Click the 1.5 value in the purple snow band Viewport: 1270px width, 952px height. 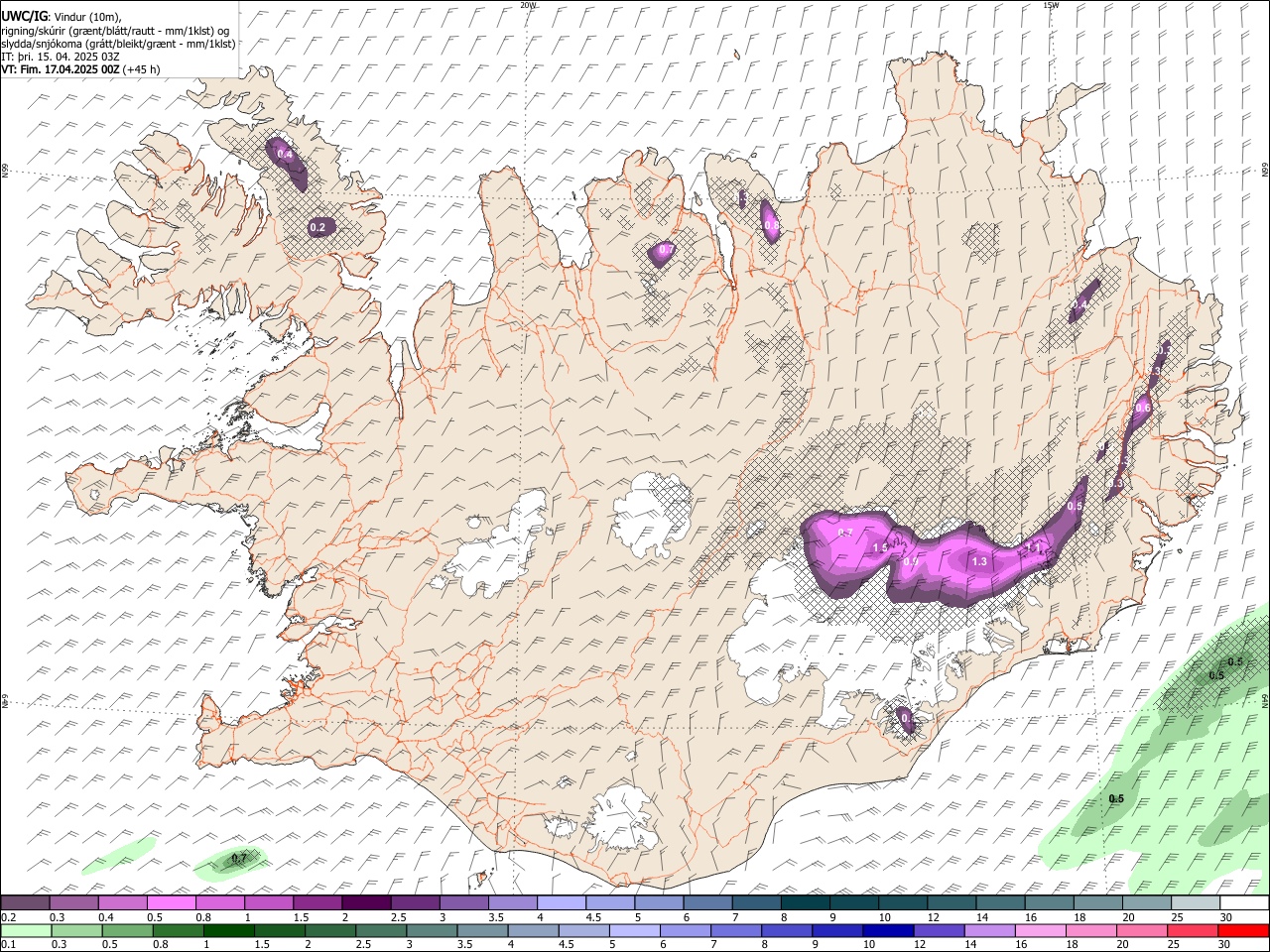879,548
